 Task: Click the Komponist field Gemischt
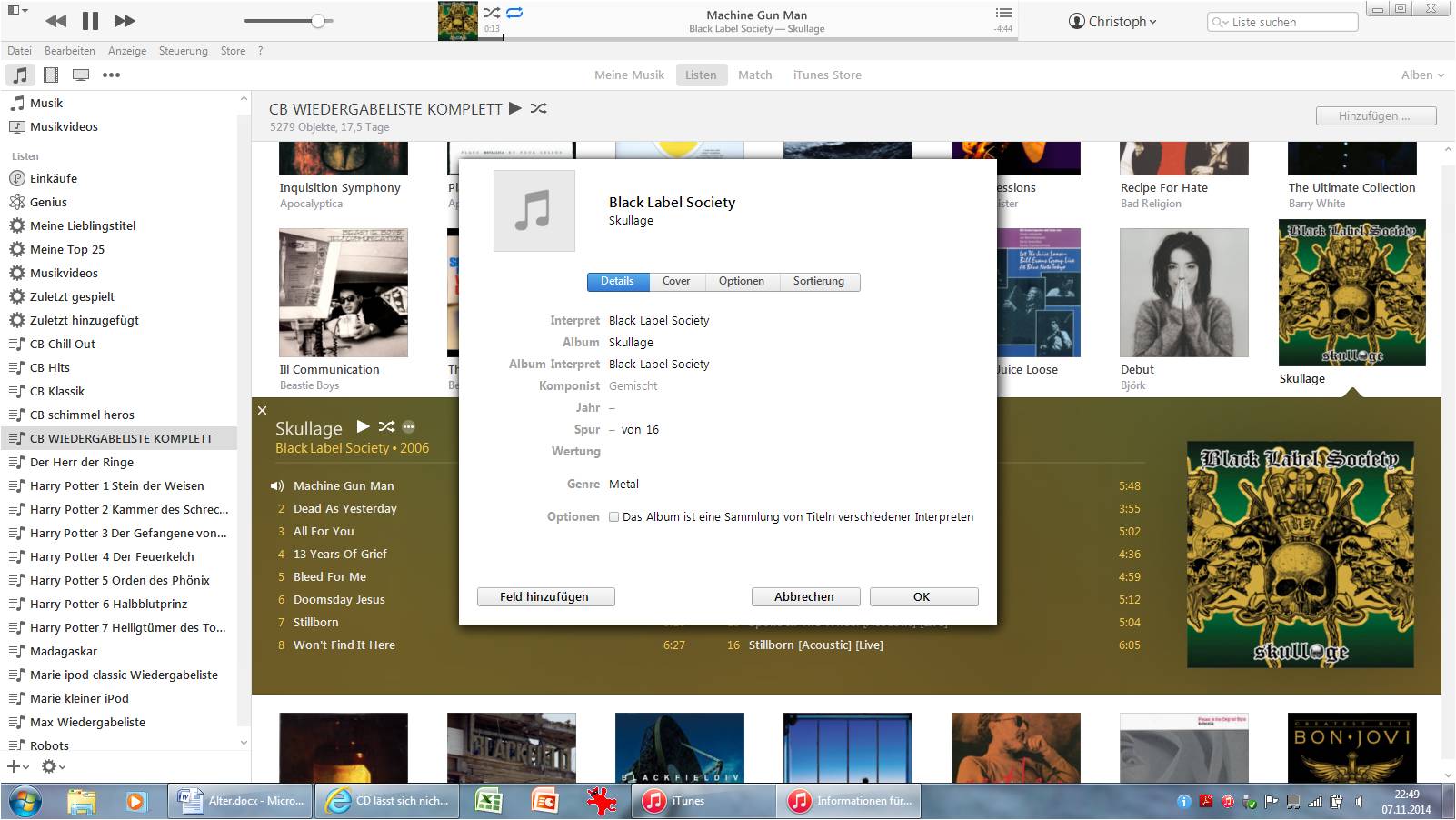click(x=633, y=386)
